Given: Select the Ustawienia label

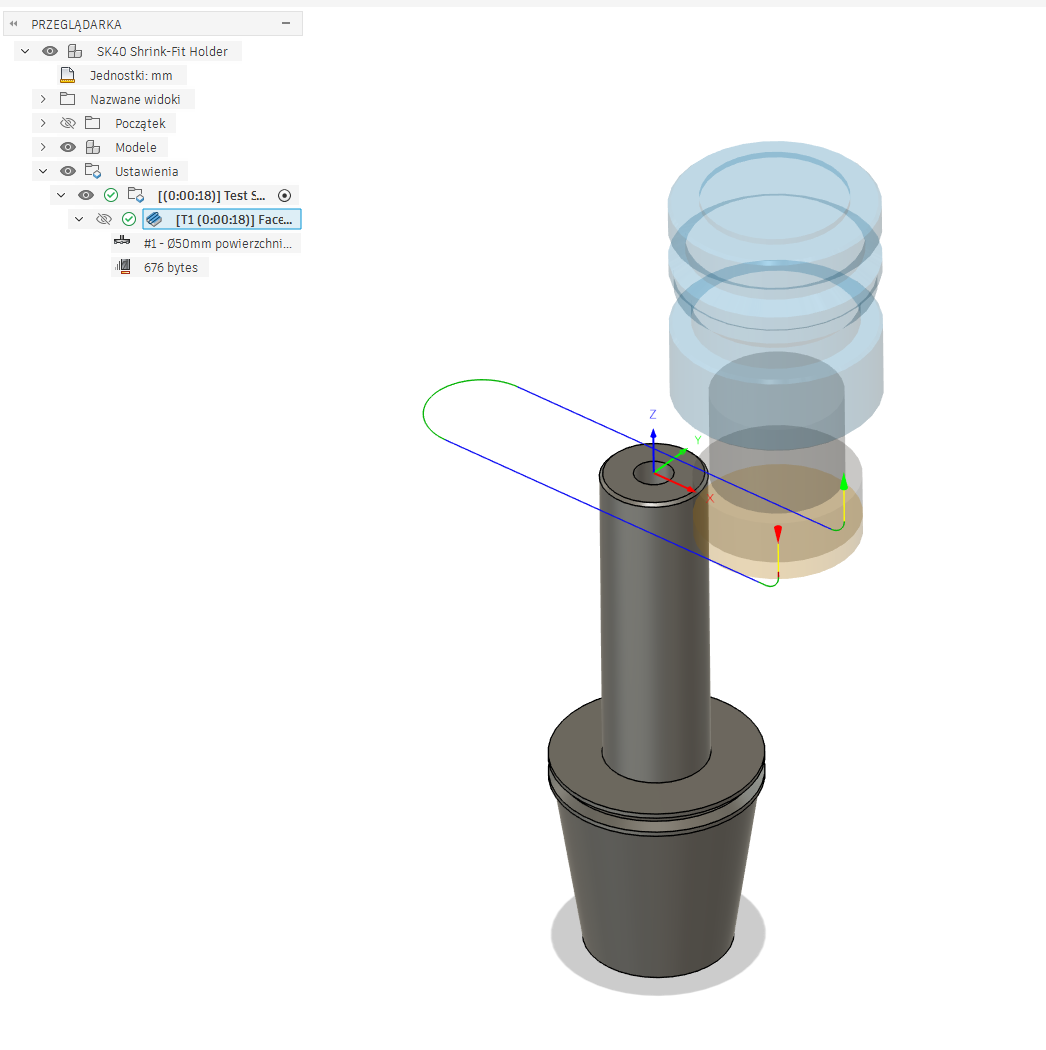Looking at the screenshot, I should pos(147,171).
